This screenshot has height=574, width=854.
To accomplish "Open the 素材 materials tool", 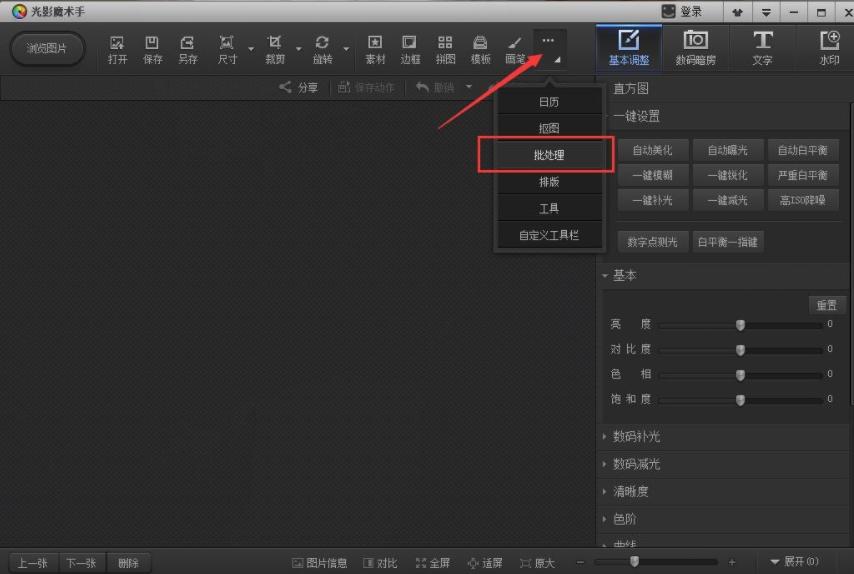I will 375,50.
